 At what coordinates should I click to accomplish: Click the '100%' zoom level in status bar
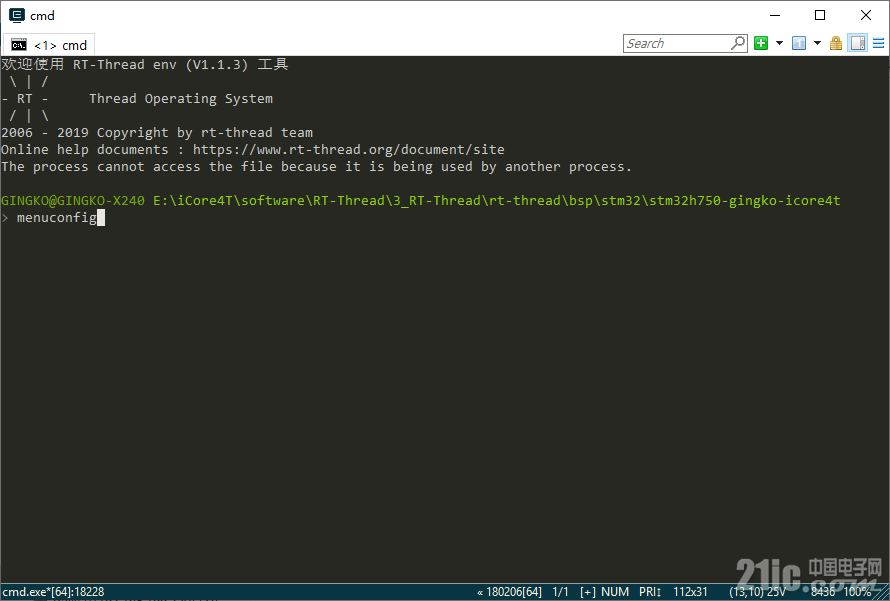[857, 592]
